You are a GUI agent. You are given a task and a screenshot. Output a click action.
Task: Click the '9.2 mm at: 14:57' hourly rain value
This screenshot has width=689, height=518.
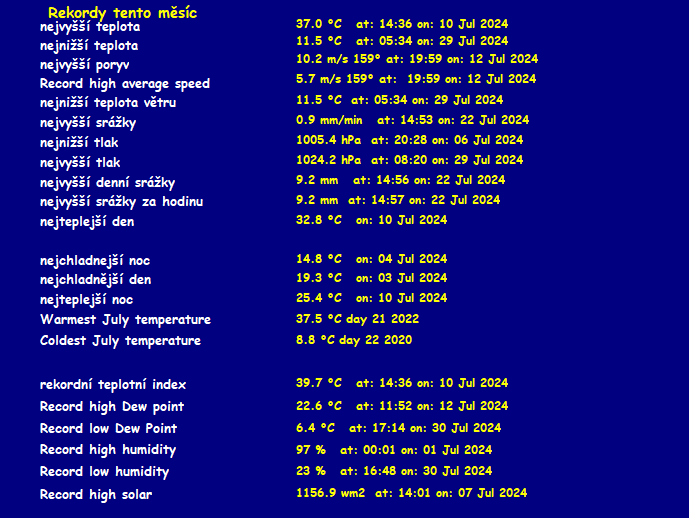[398, 200]
